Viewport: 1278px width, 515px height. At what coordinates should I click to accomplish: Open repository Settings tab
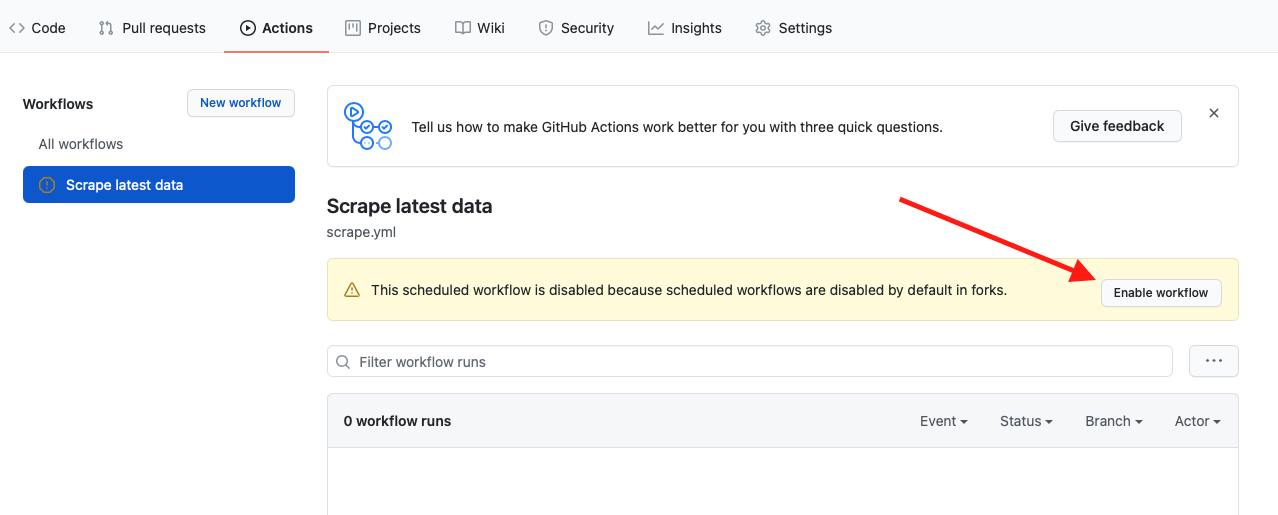point(793,28)
